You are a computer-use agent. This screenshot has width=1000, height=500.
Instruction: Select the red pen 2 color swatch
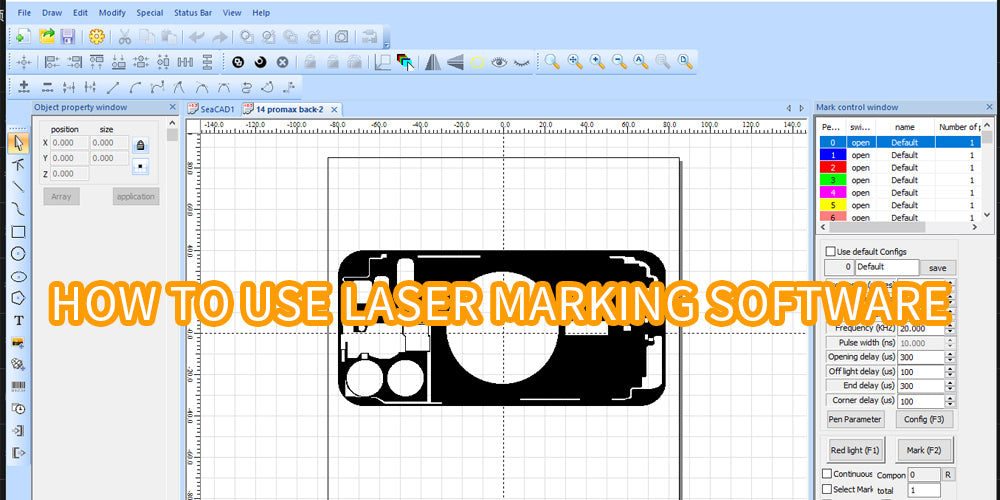click(832, 168)
